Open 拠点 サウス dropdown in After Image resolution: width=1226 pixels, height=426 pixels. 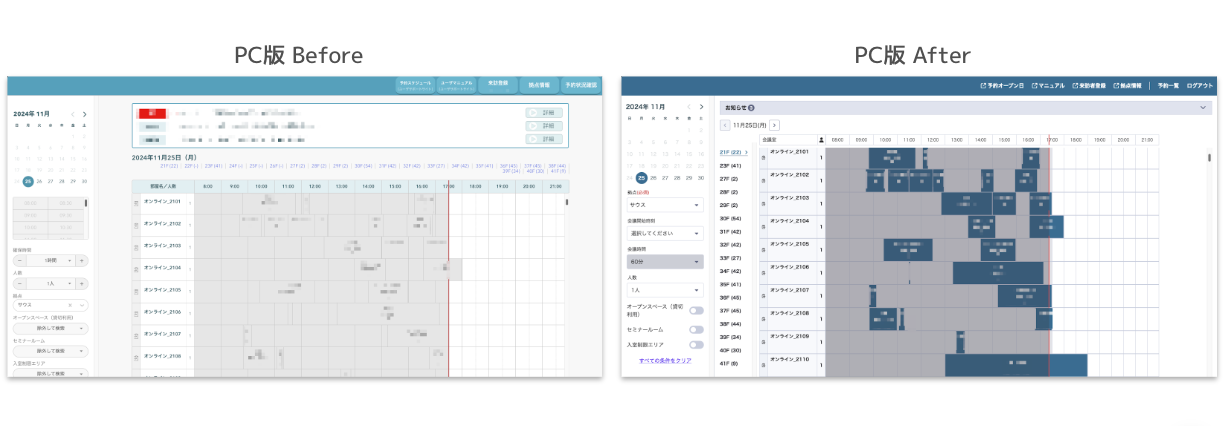point(665,204)
